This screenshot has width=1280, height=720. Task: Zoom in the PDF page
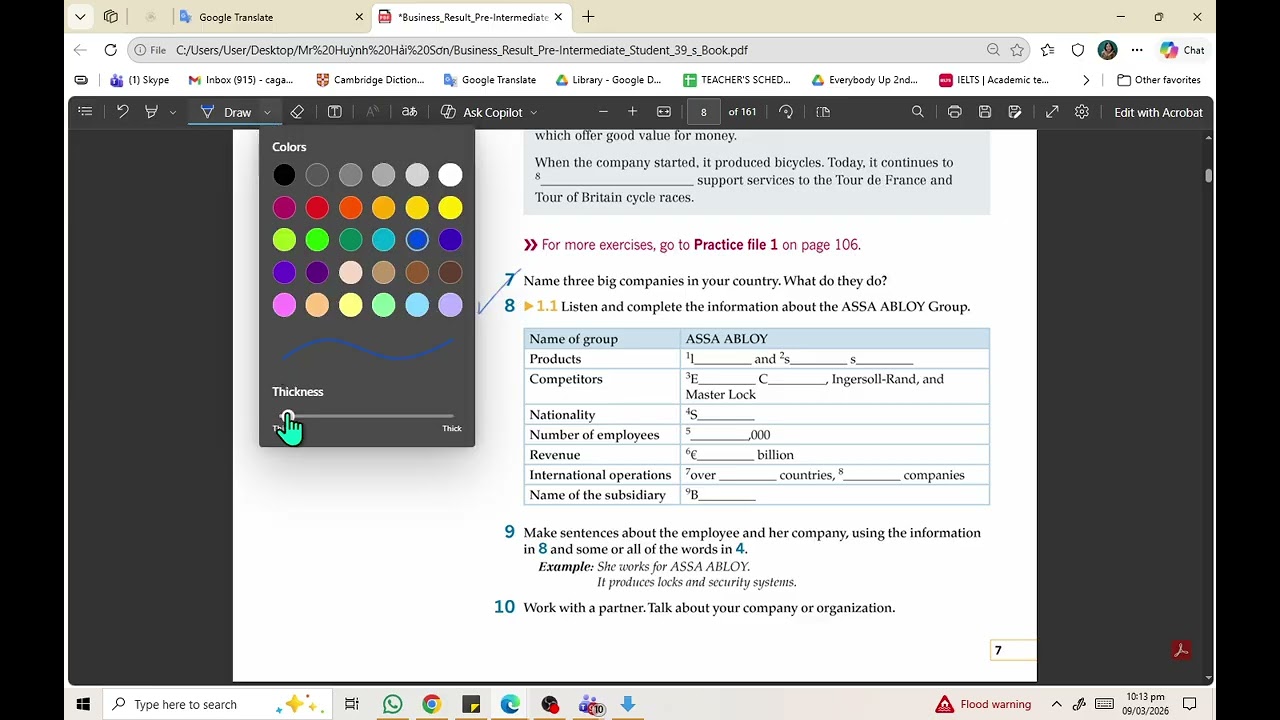point(632,112)
